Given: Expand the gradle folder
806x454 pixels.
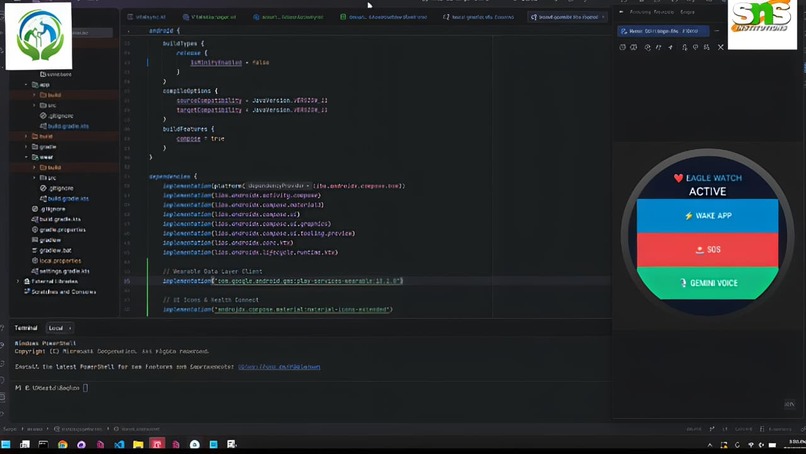Looking at the screenshot, I should click(x=26, y=147).
